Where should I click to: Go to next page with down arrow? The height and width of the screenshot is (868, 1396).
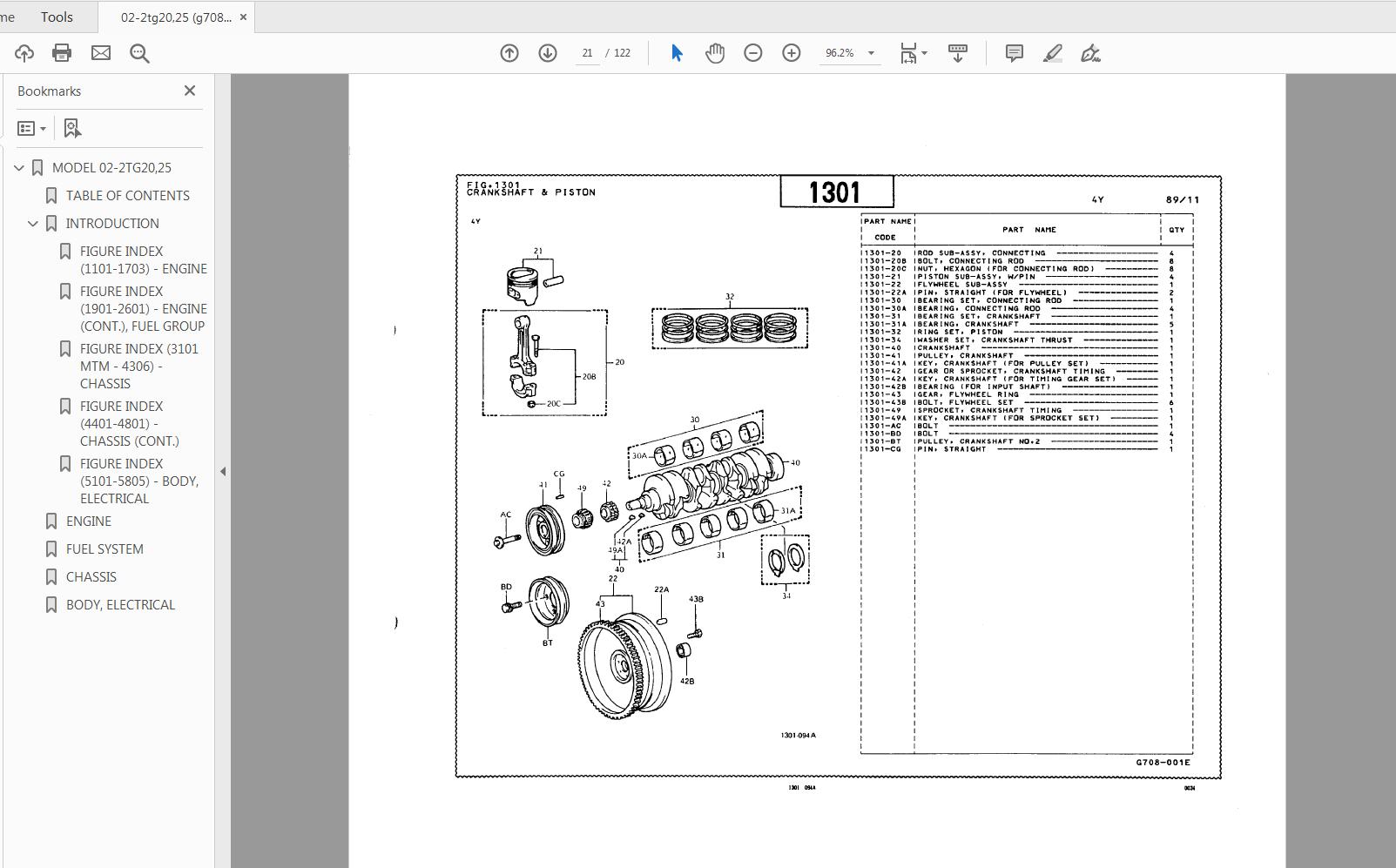[546, 52]
